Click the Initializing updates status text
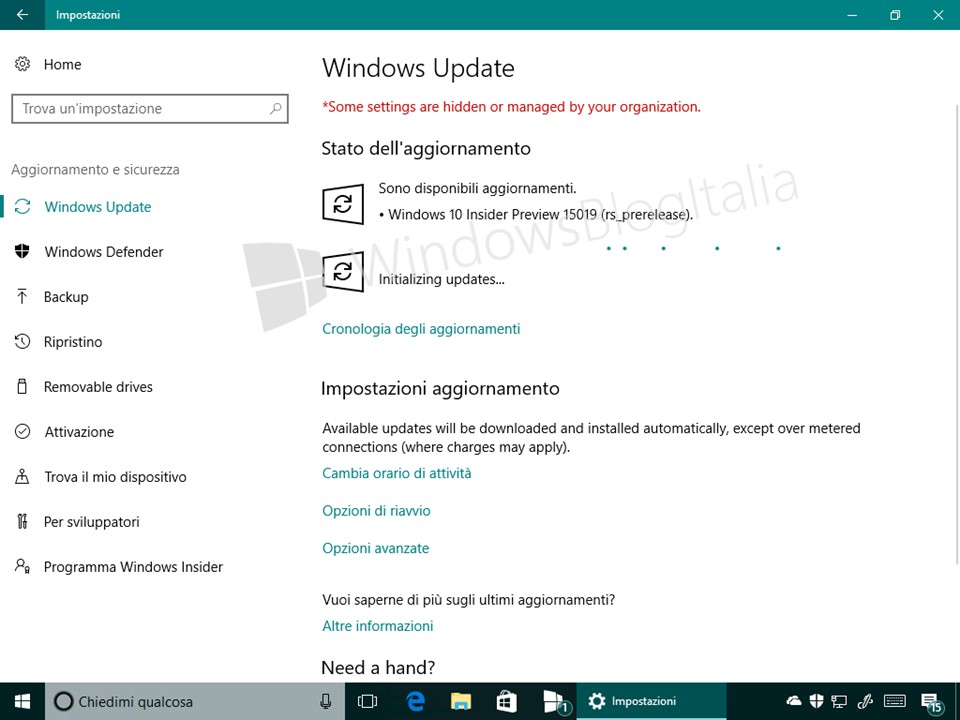The image size is (960, 720). click(x=441, y=279)
